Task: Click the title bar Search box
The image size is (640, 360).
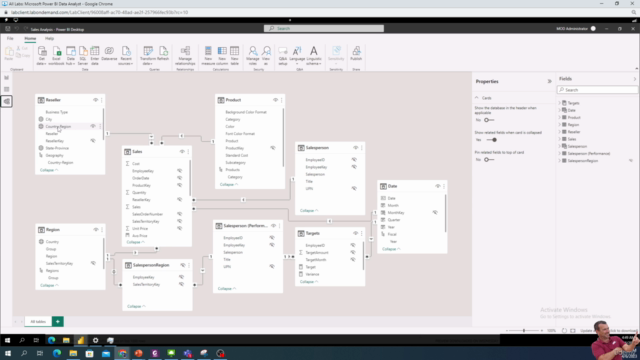Action: coord(324,29)
